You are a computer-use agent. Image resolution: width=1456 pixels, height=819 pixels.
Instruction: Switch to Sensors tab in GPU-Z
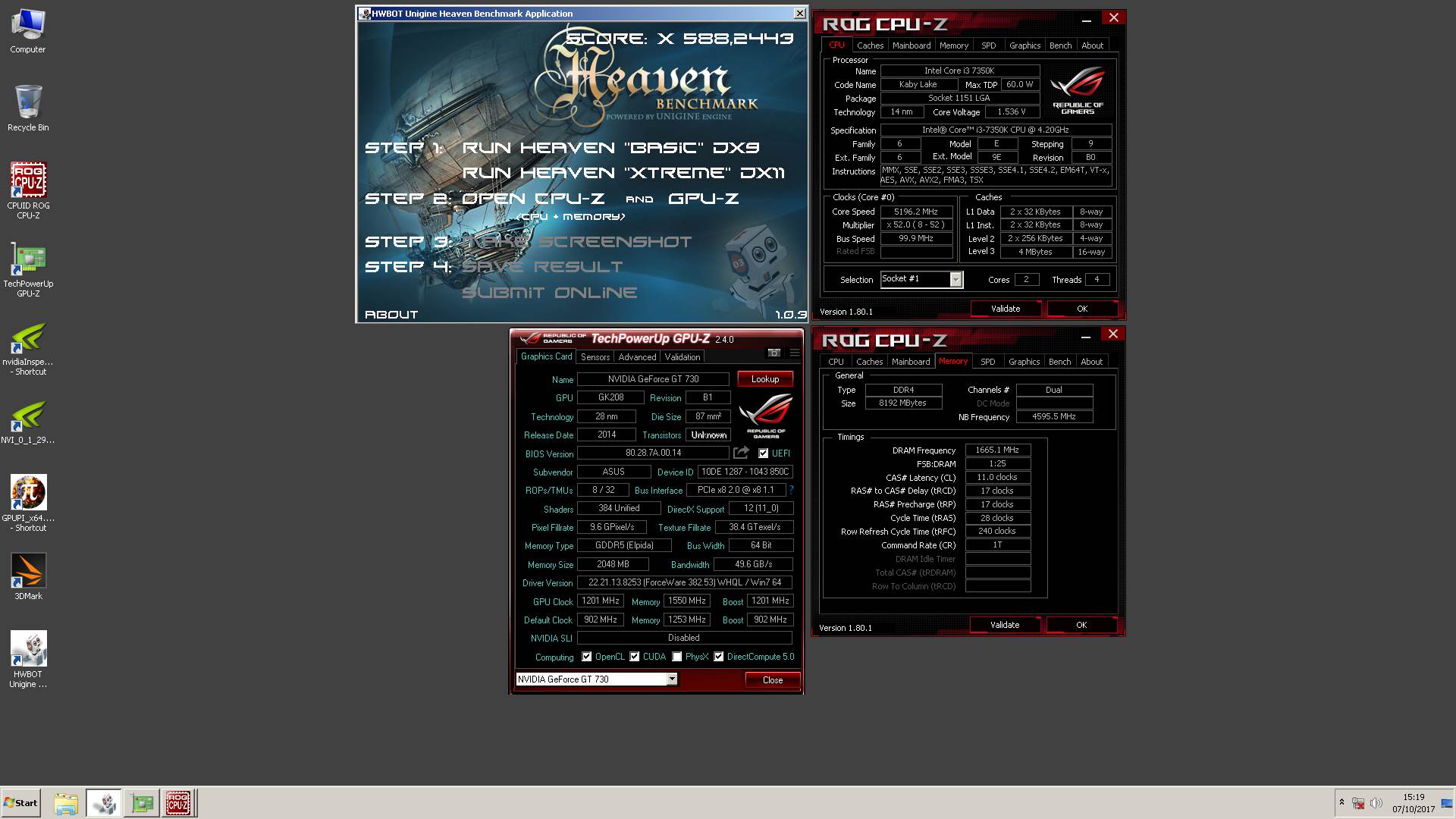pos(595,357)
